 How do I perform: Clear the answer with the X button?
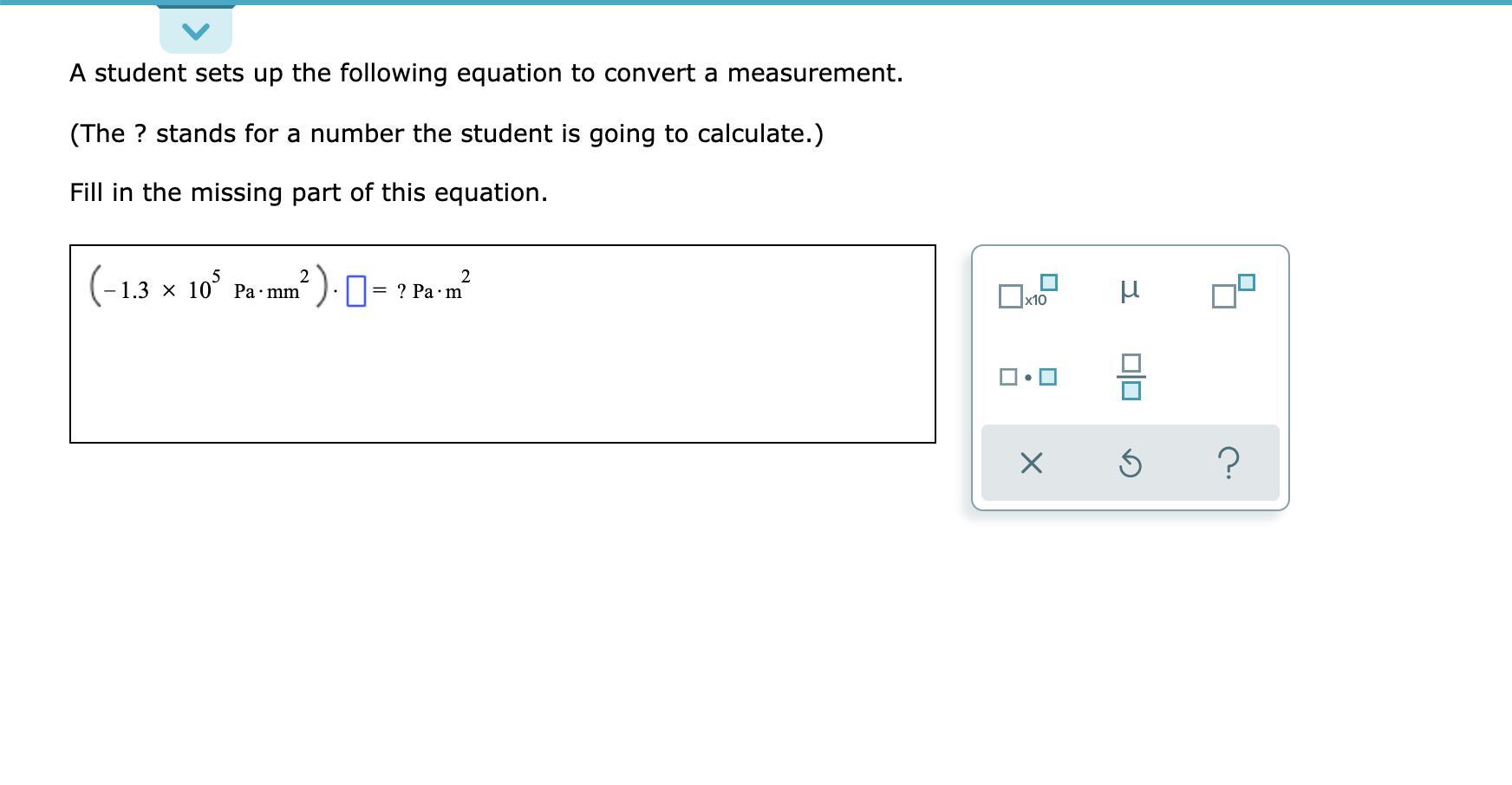pyautogui.click(x=1031, y=464)
